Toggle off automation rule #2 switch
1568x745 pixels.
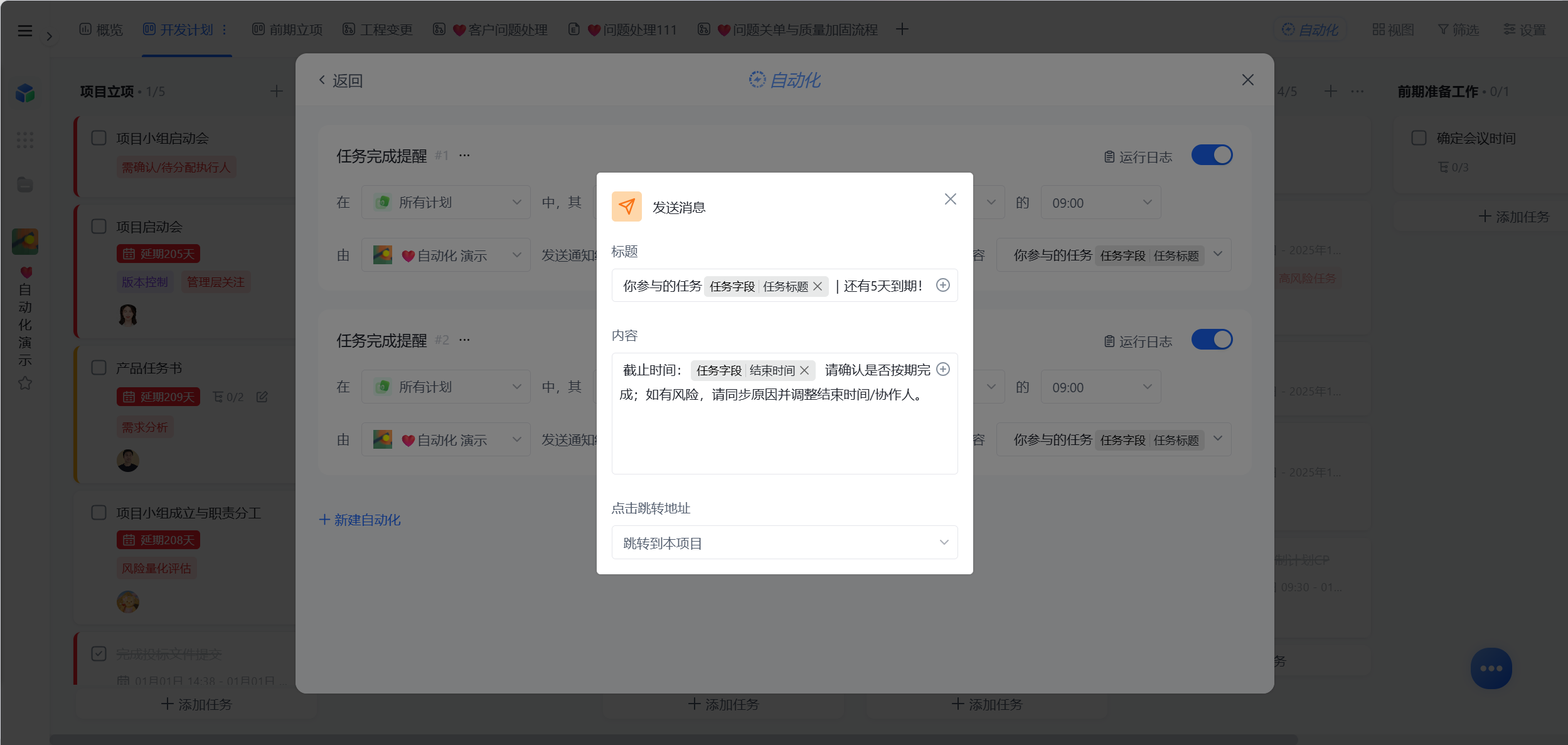(1212, 340)
